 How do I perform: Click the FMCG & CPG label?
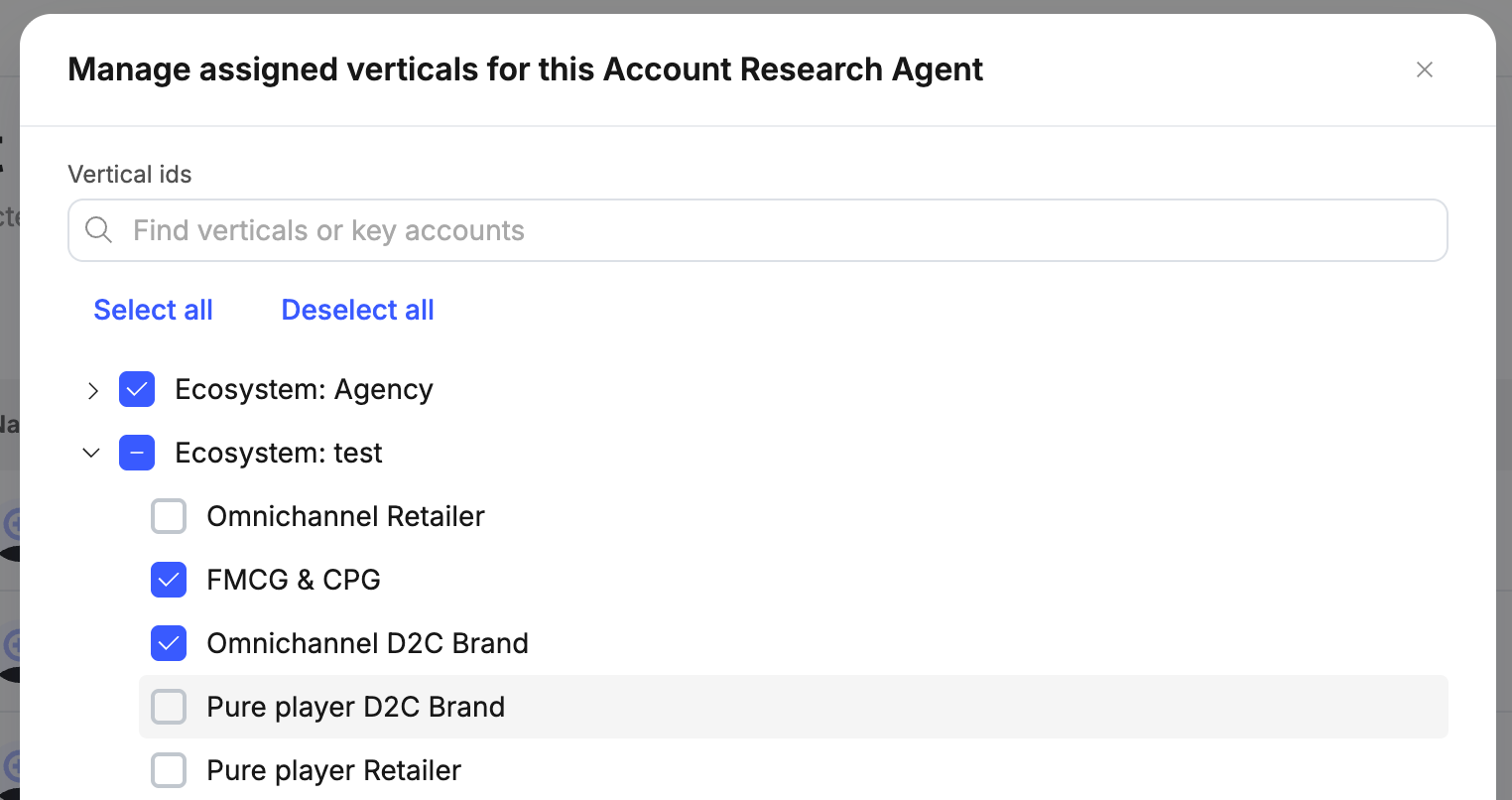tap(293, 580)
